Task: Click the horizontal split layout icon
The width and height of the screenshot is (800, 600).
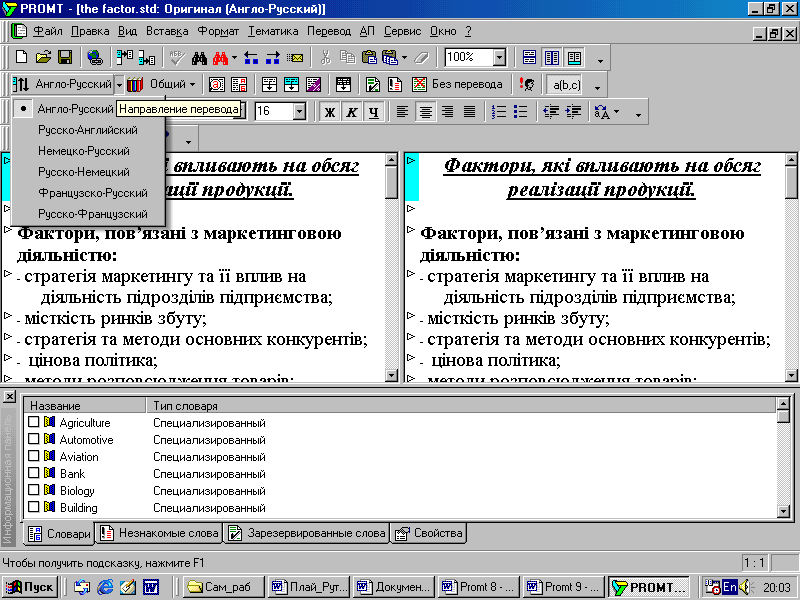Action: pos(529,58)
